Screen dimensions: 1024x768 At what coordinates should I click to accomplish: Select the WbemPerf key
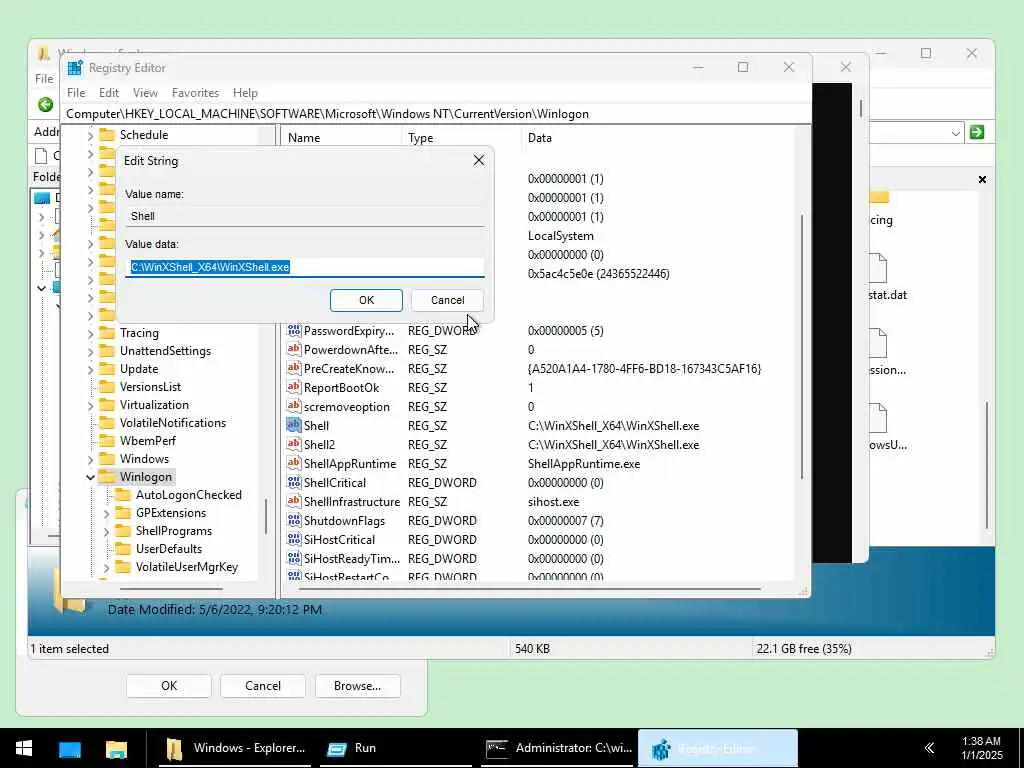(148, 441)
